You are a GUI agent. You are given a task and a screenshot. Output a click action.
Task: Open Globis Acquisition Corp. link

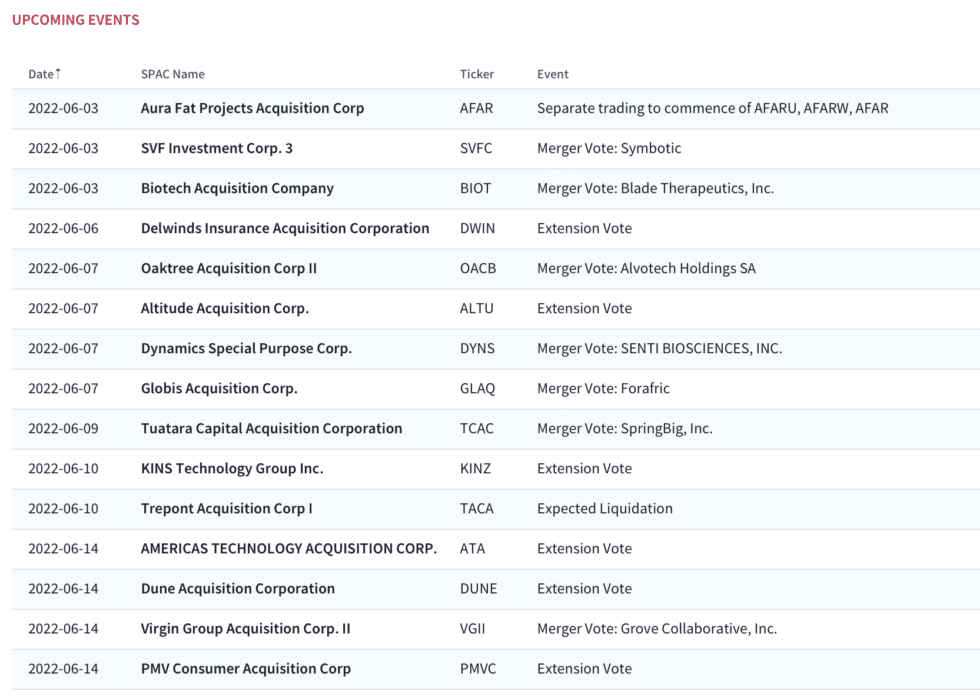pyautogui.click(x=219, y=388)
